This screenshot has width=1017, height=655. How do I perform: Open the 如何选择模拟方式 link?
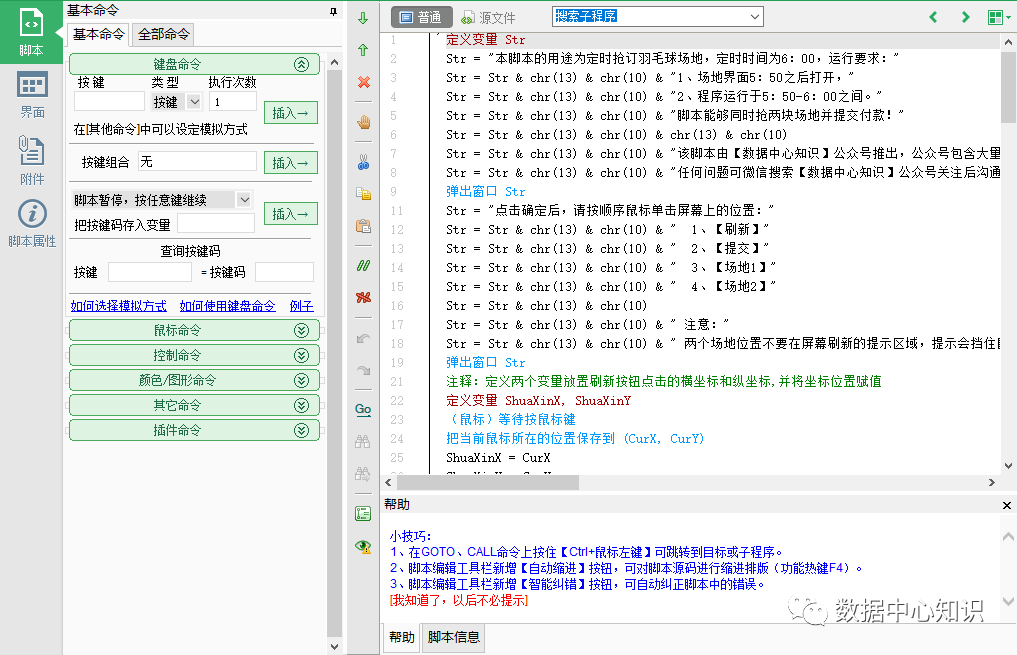(119, 306)
